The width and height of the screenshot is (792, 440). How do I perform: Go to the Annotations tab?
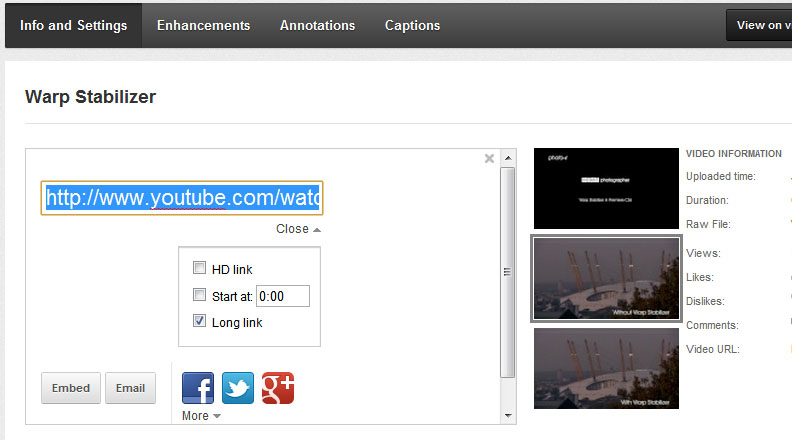click(318, 25)
